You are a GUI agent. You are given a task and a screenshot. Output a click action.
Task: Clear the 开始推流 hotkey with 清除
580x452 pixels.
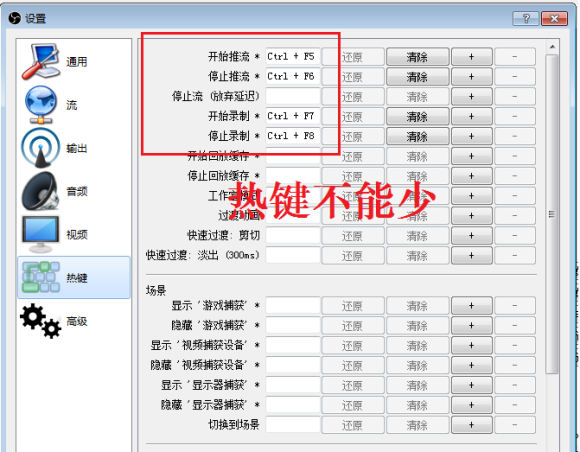coord(418,57)
